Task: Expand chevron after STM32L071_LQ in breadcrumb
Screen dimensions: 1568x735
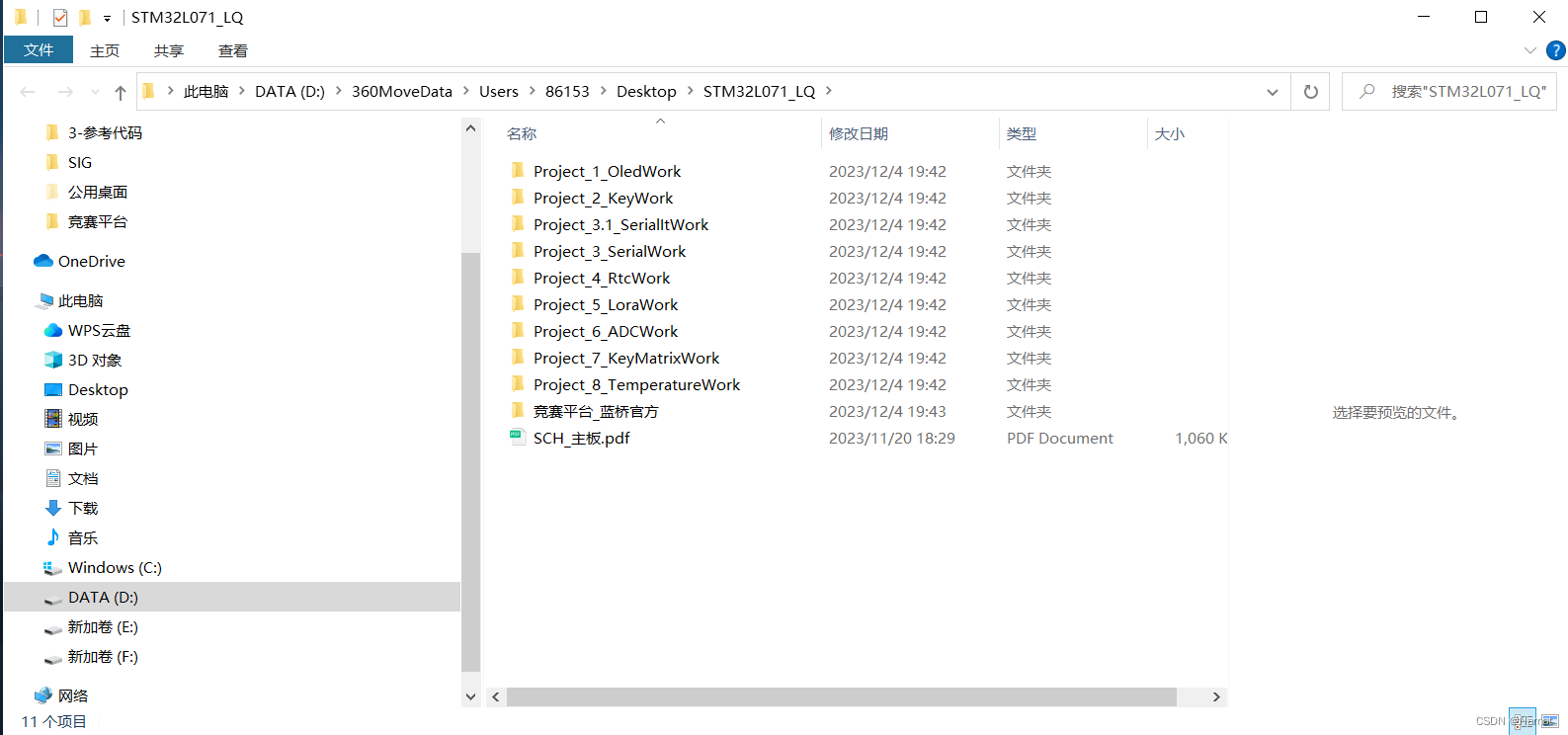Action: pyautogui.click(x=828, y=91)
